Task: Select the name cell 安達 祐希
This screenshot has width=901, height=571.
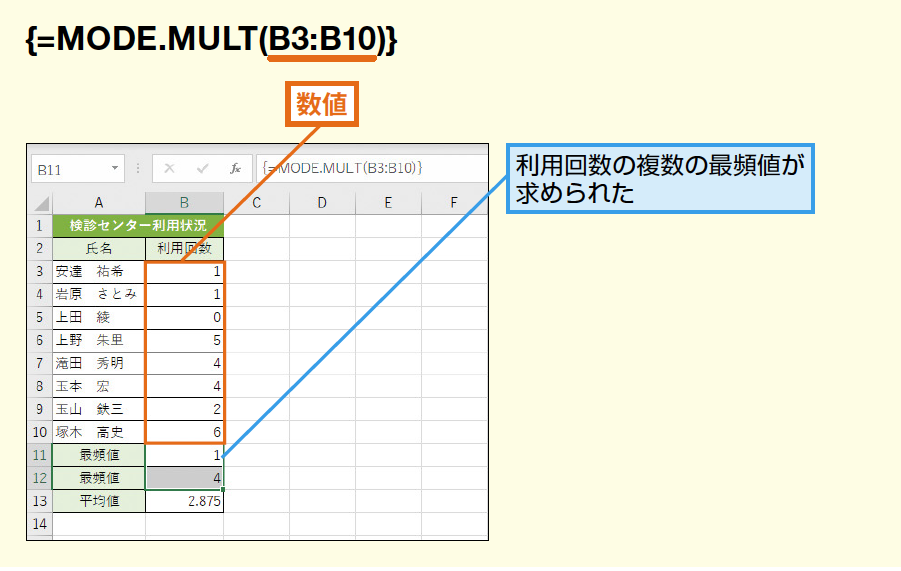Action: [99, 272]
